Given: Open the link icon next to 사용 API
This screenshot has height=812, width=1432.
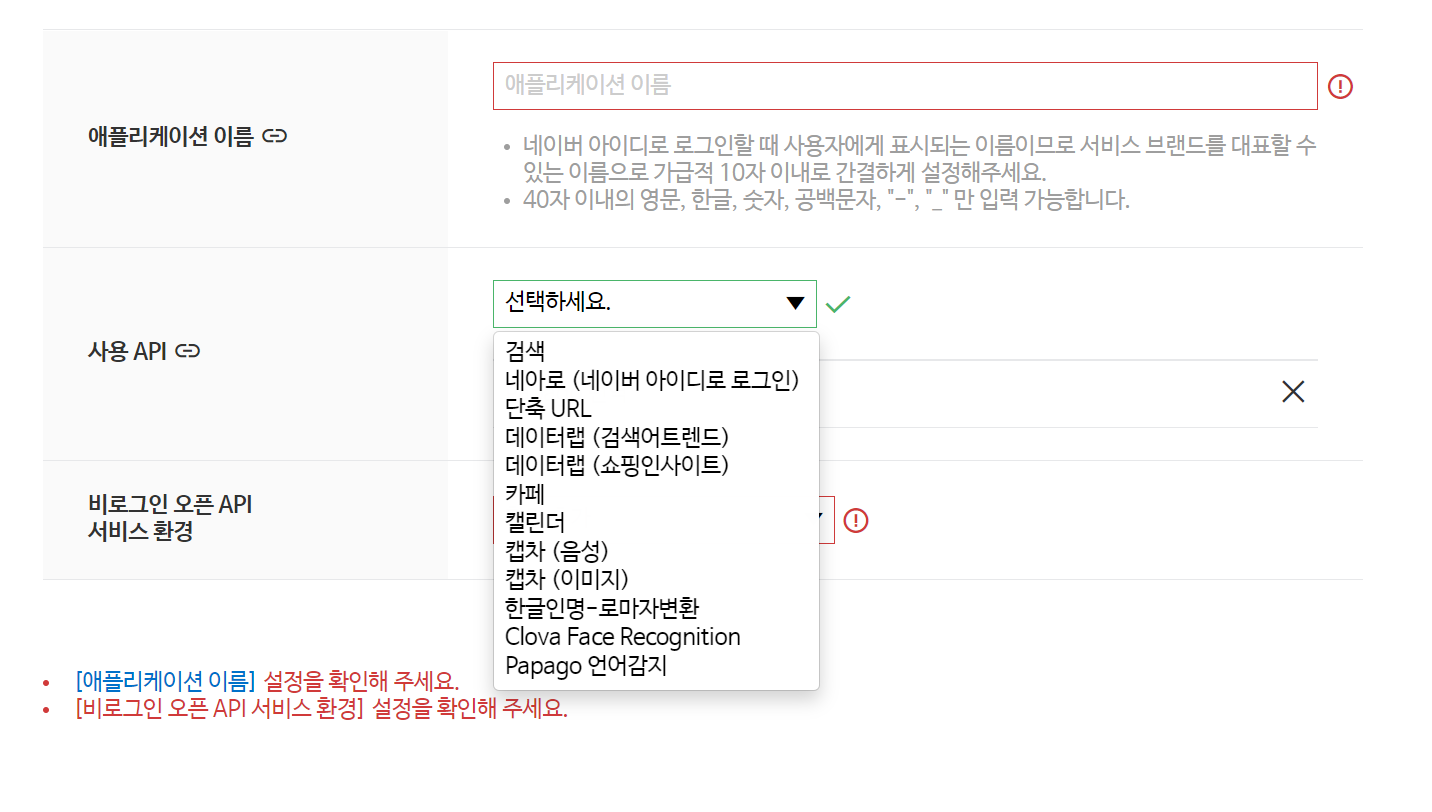Looking at the screenshot, I should click(188, 351).
